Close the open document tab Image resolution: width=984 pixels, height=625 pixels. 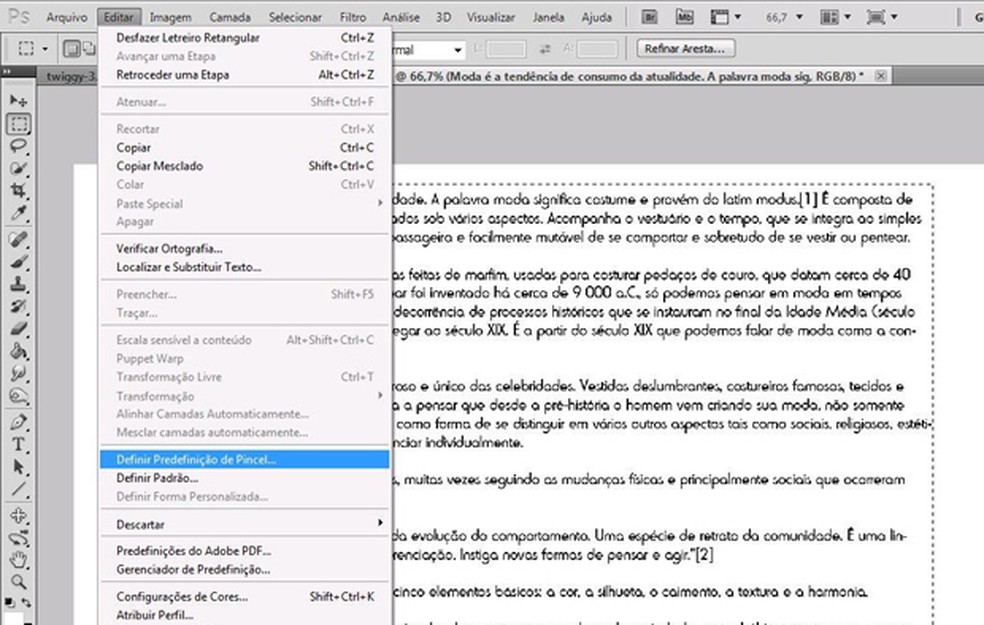pos(879,75)
